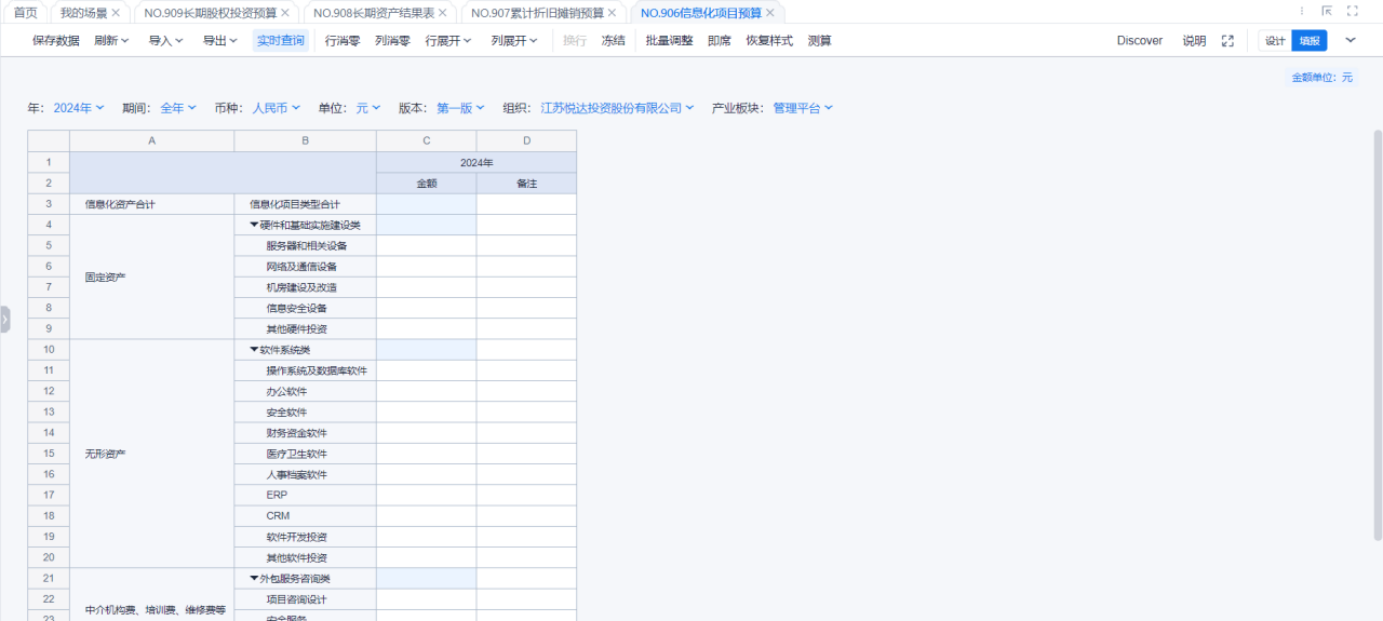The image size is (1383, 621).
Task: Open the 年 2024年 dropdown
Action: click(x=78, y=108)
